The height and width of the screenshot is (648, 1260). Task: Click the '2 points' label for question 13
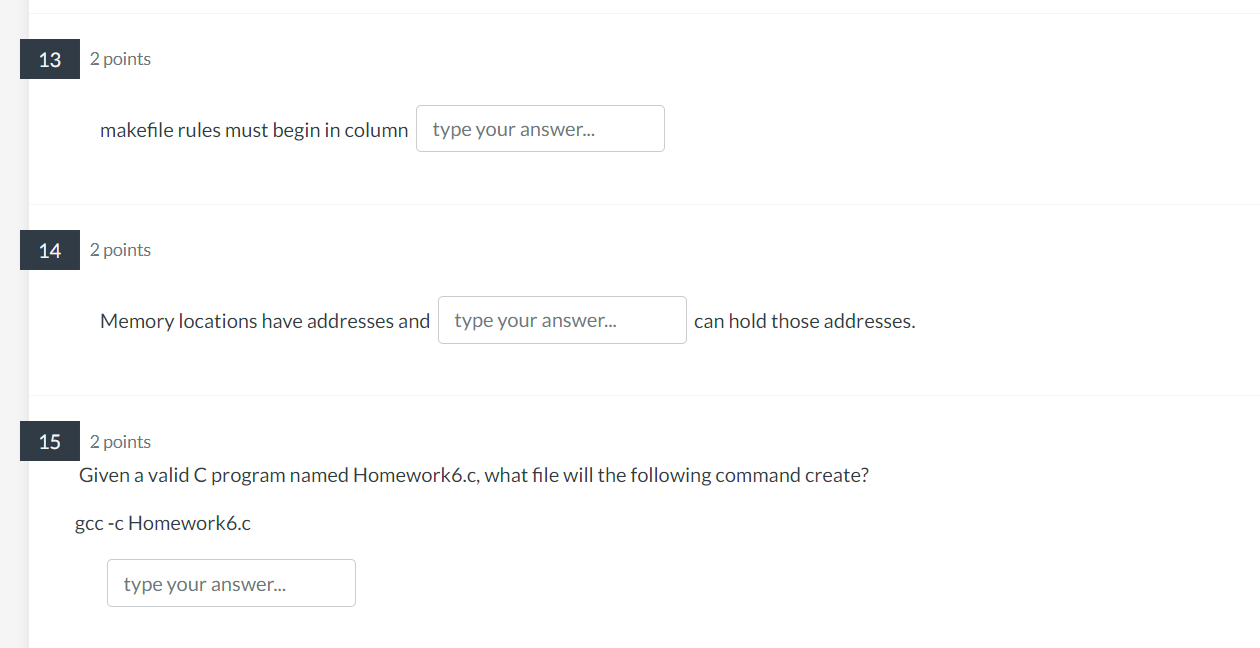pos(120,59)
